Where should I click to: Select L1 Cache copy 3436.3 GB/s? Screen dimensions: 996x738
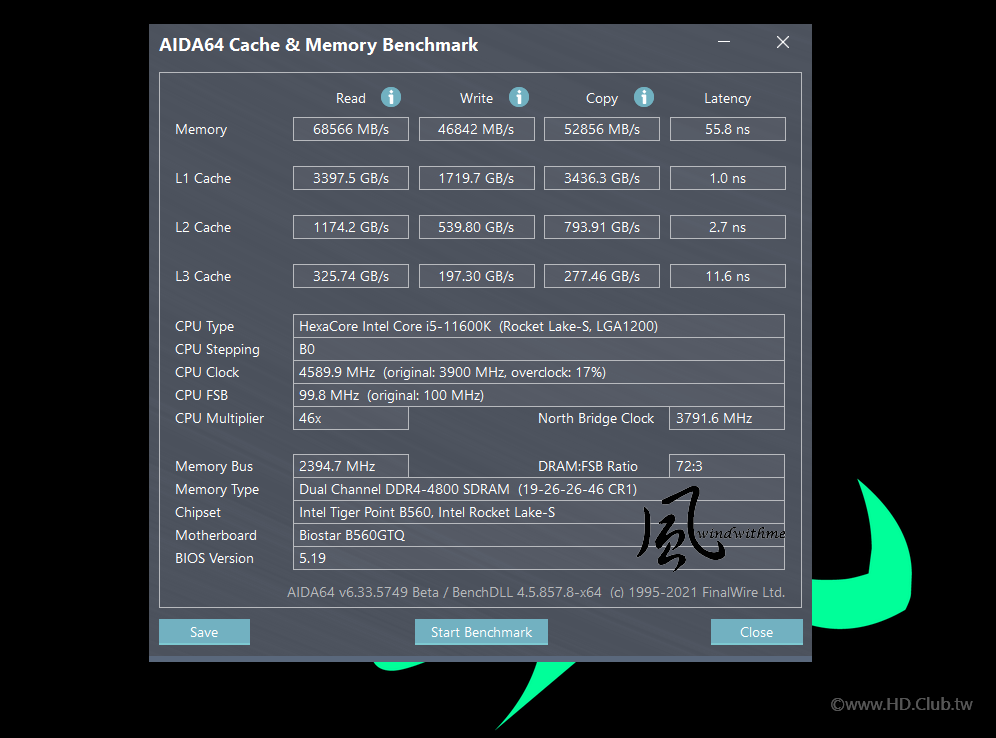pyautogui.click(x=602, y=178)
